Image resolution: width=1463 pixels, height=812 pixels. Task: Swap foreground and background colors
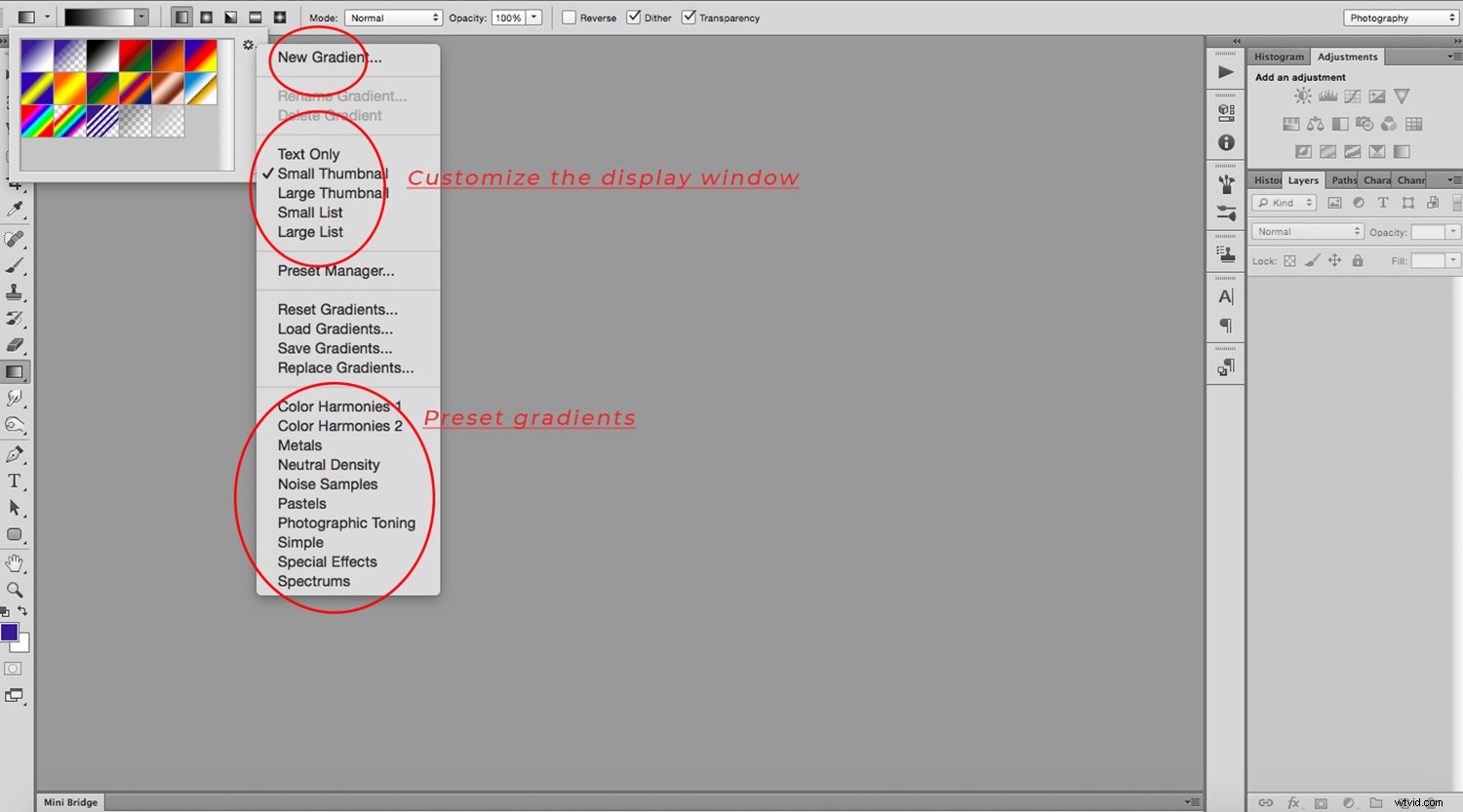[x=22, y=611]
